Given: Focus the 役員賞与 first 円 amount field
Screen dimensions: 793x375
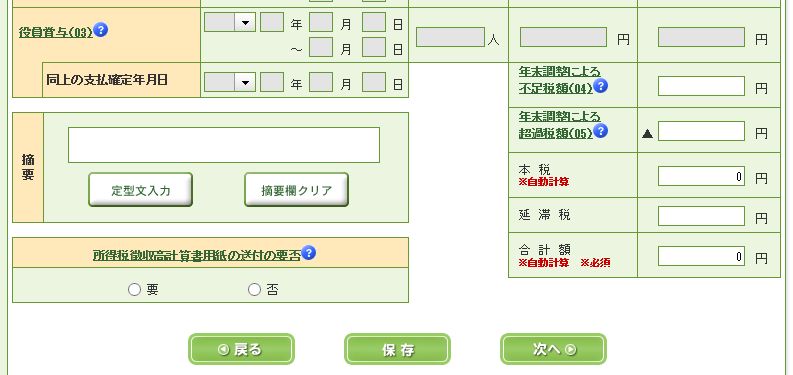Looking at the screenshot, I should tap(563, 37).
